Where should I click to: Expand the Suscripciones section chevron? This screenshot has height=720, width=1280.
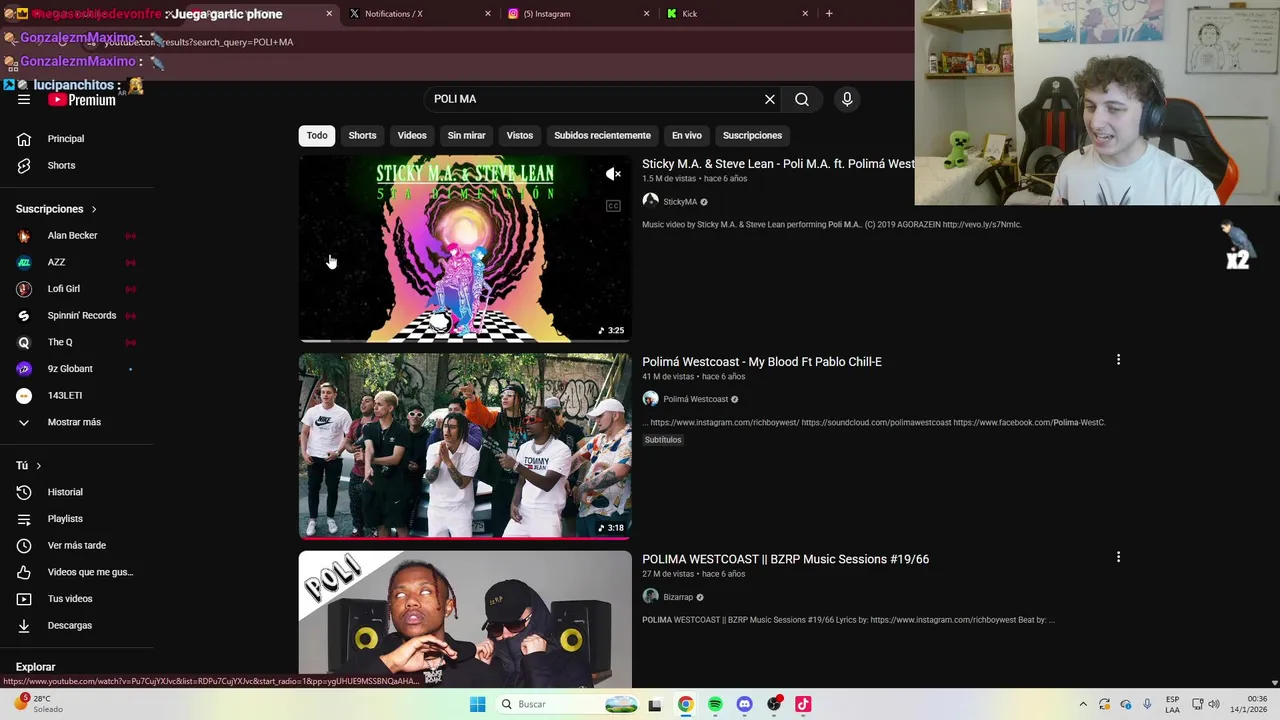94,209
